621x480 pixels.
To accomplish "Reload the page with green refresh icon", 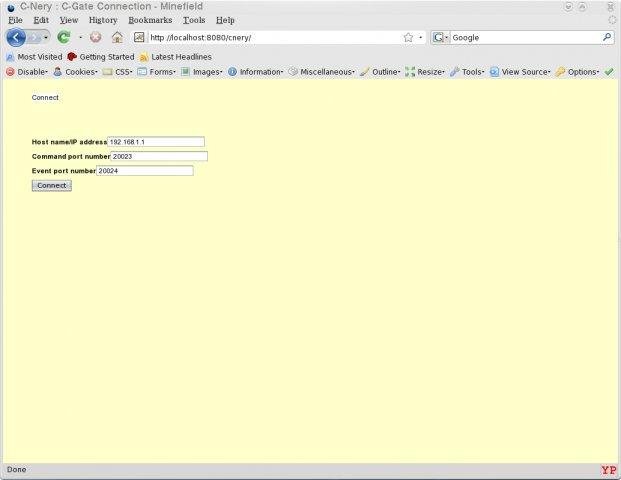I will click(63, 37).
